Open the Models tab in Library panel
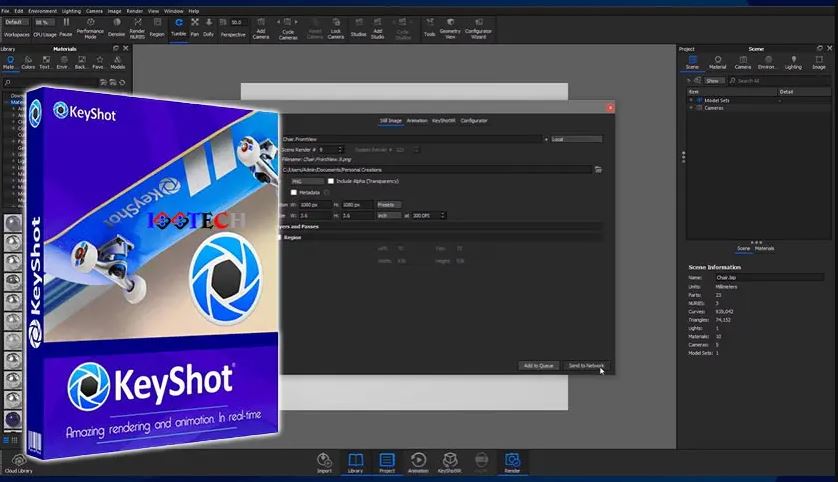The width and height of the screenshot is (838, 482). click(x=118, y=63)
